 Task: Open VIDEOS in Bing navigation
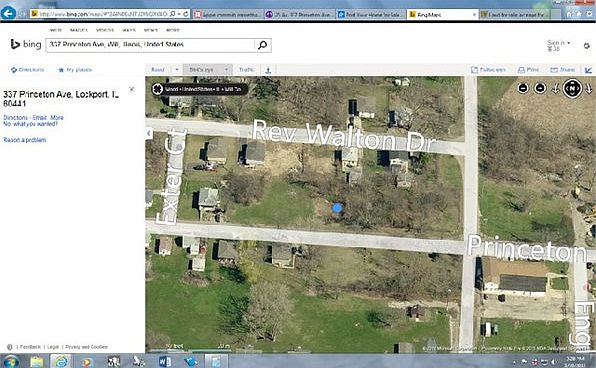tap(105, 30)
